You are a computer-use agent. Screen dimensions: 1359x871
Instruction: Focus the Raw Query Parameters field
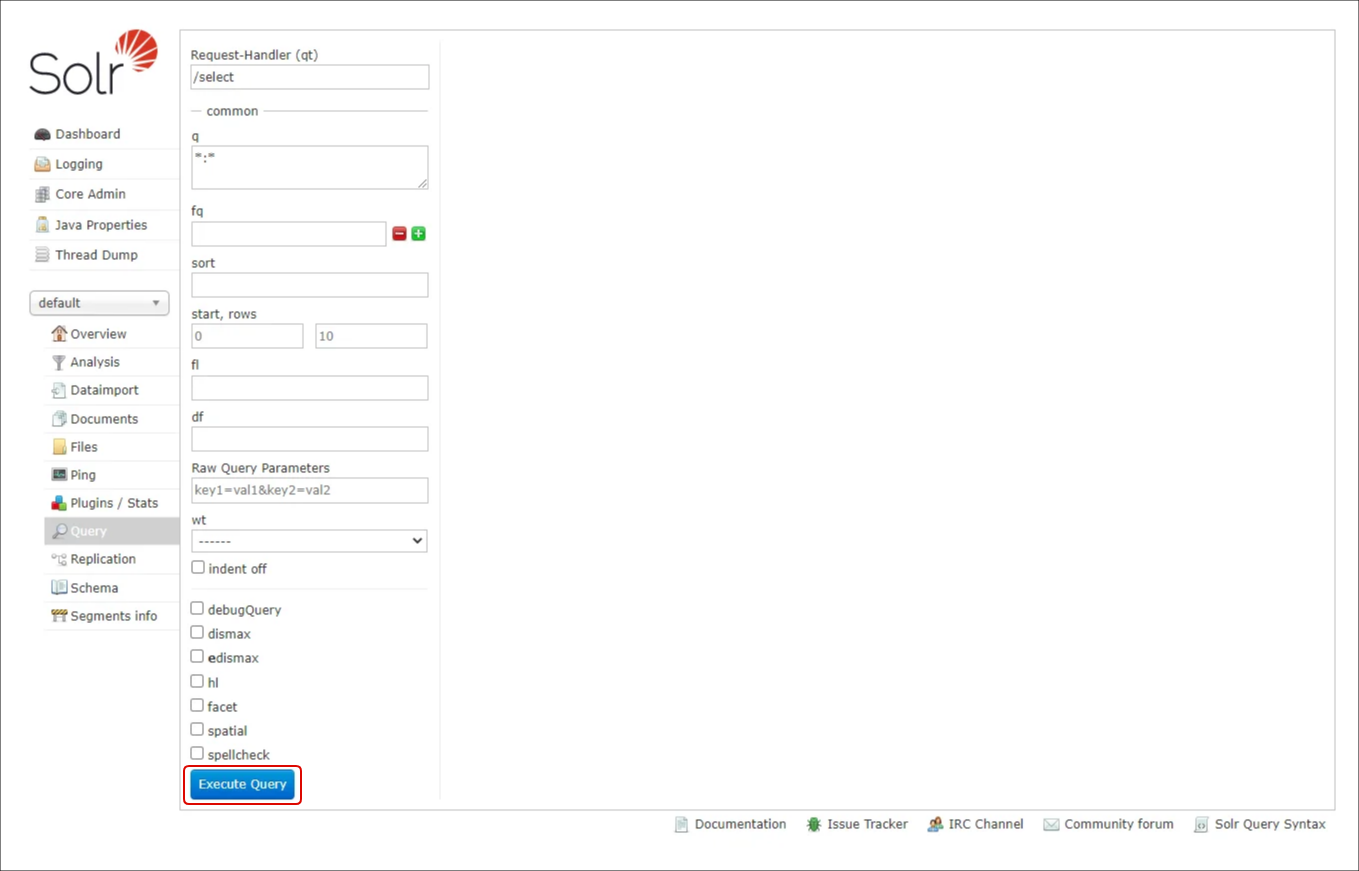click(310, 490)
